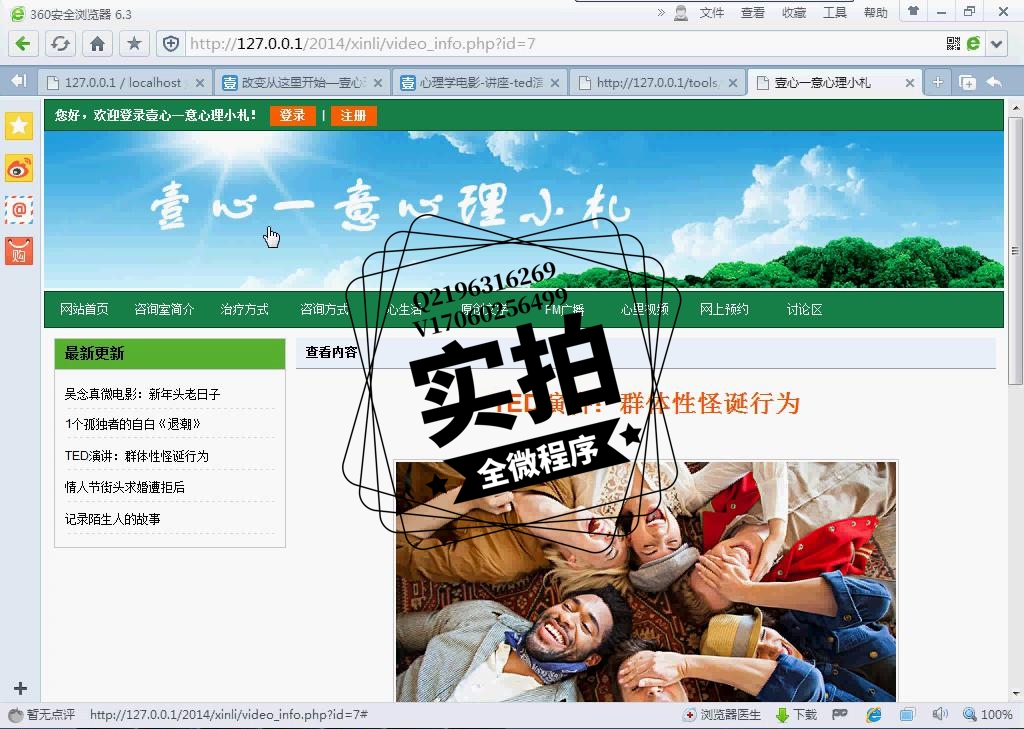Open the 收藏 menu

click(x=793, y=12)
